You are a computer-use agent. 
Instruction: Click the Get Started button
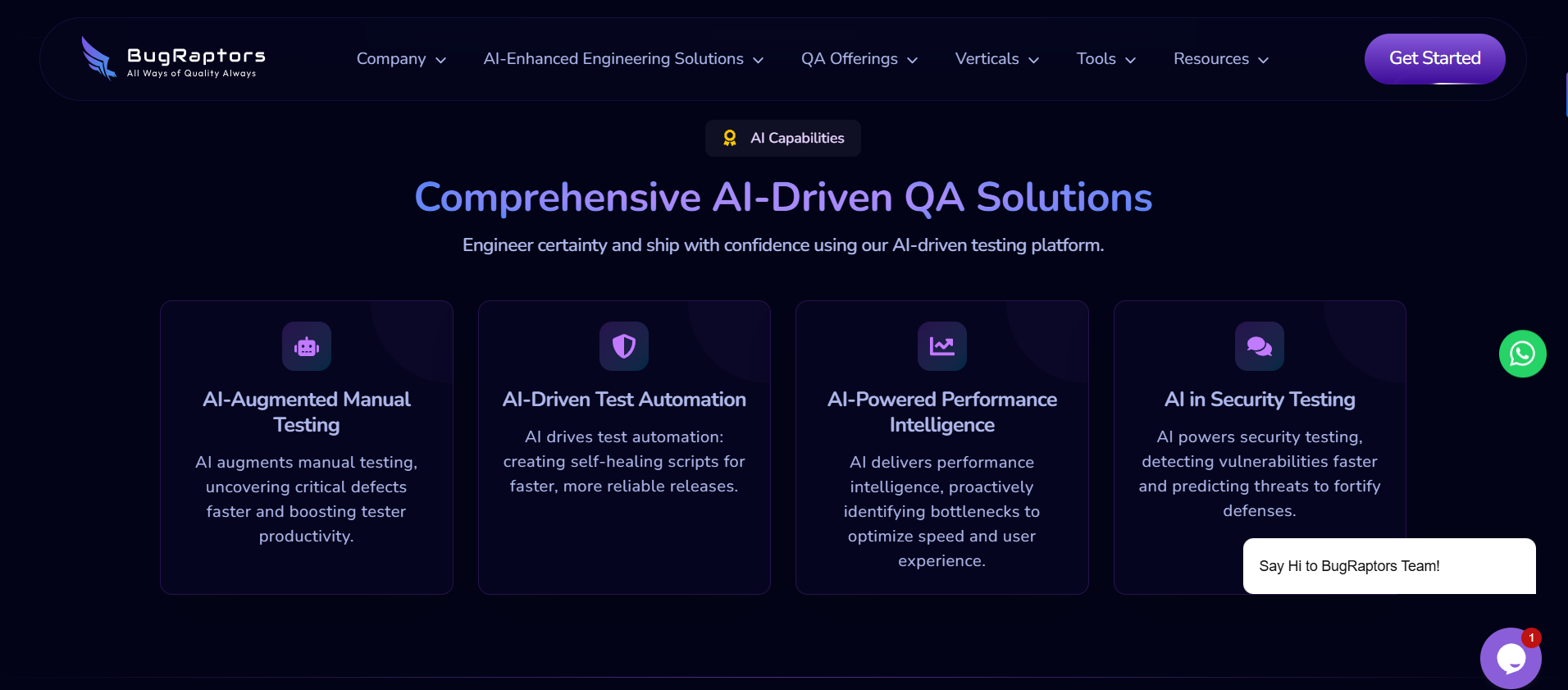pyautogui.click(x=1435, y=58)
